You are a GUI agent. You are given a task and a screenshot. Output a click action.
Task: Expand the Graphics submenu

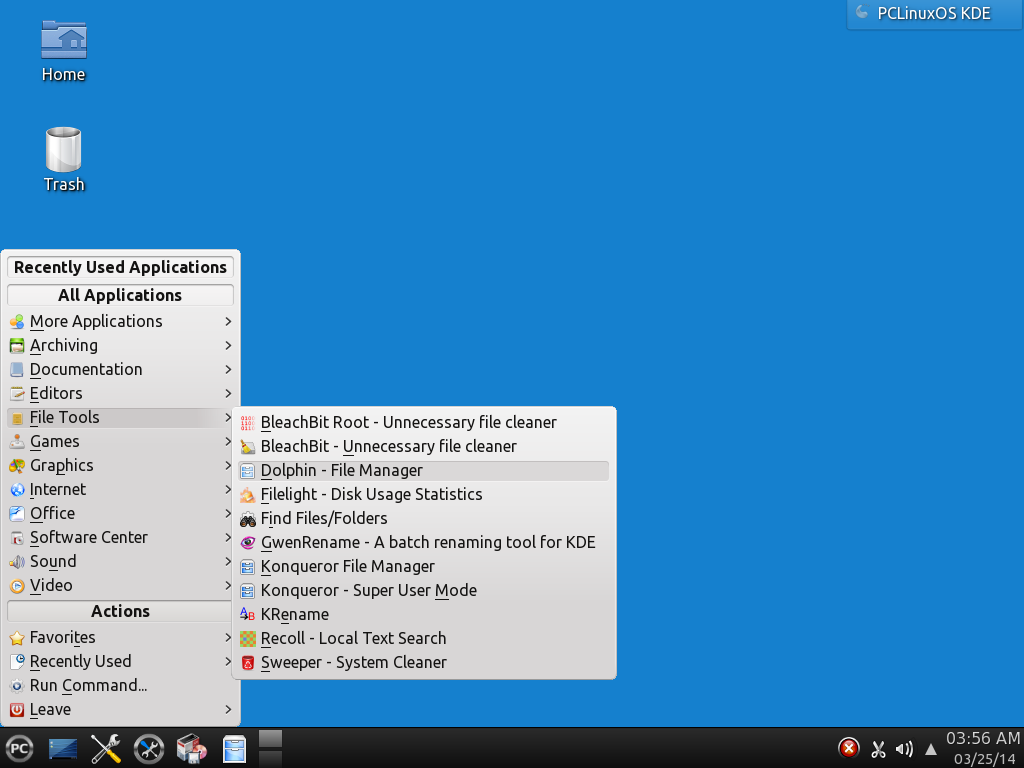click(x=121, y=466)
